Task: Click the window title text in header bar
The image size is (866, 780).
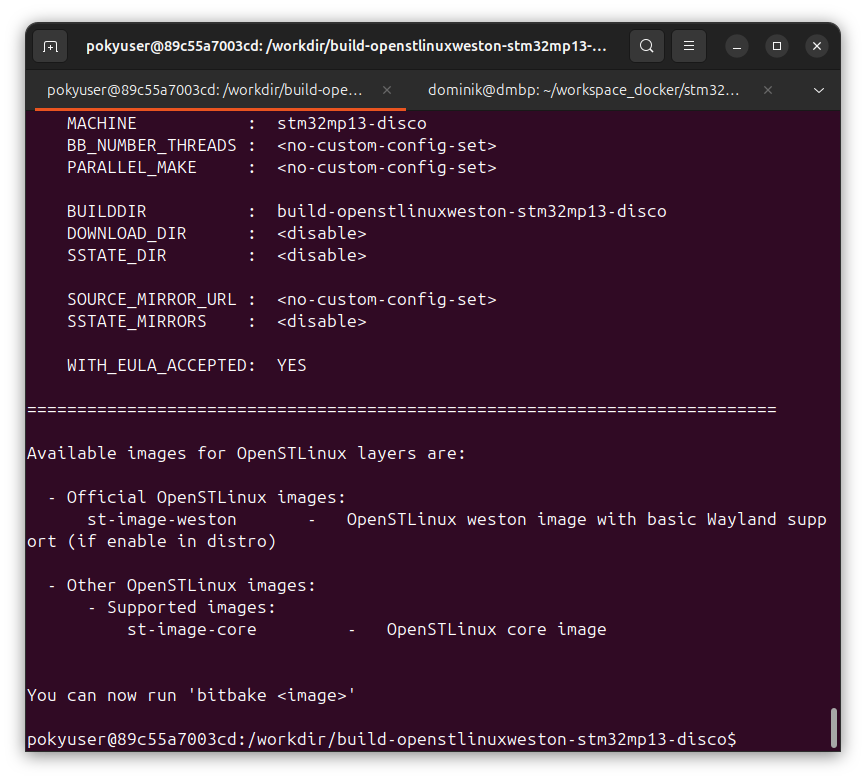Action: (346, 46)
